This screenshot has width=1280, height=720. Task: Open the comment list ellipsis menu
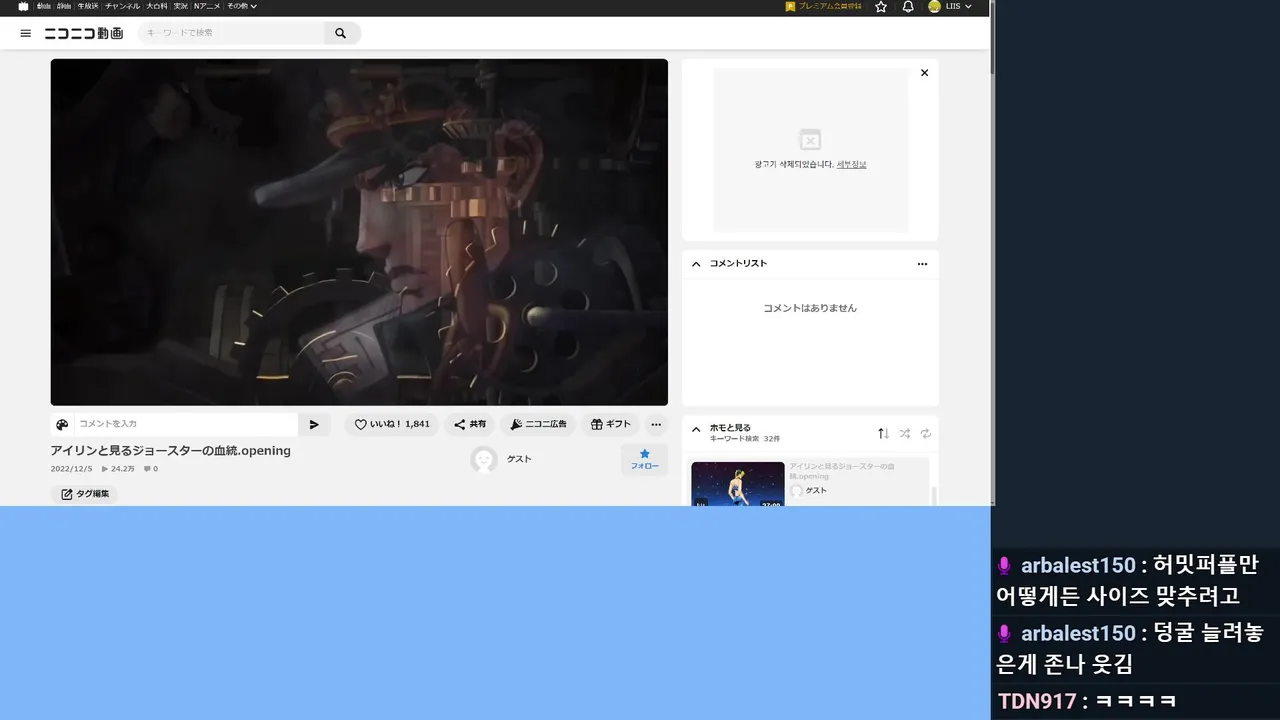pyautogui.click(x=922, y=264)
